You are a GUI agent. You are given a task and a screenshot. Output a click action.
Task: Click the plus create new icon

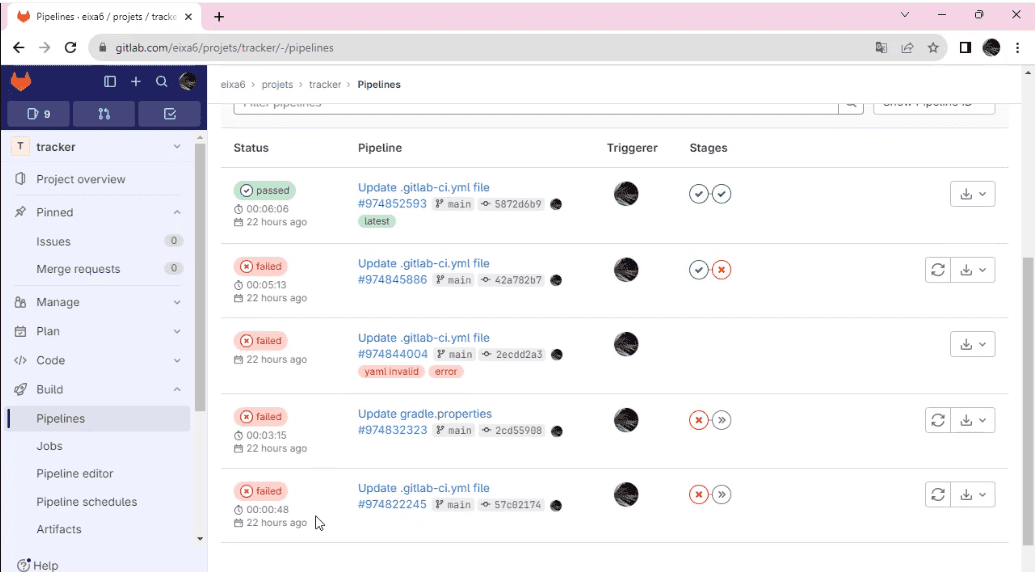136,82
